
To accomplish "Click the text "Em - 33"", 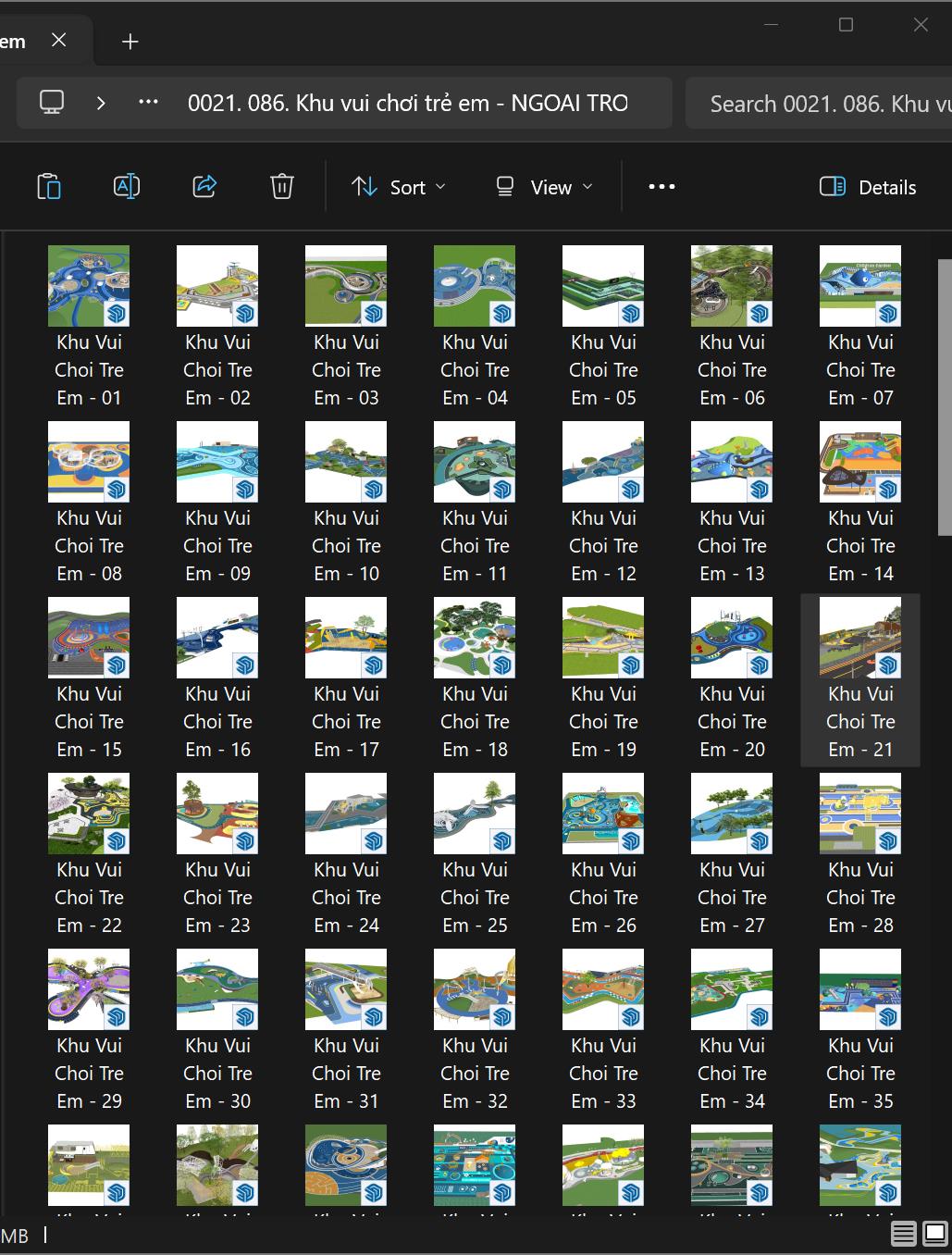I will pyautogui.click(x=603, y=1101).
